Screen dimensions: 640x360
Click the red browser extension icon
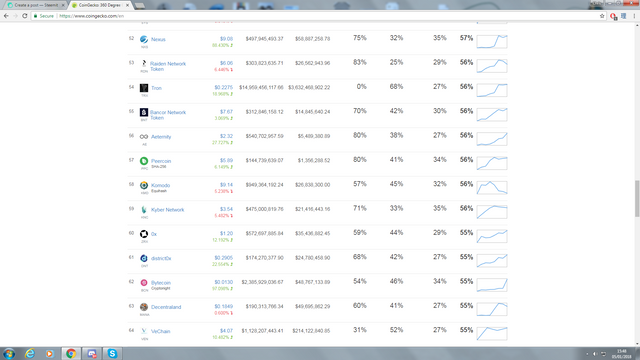[x=613, y=16]
